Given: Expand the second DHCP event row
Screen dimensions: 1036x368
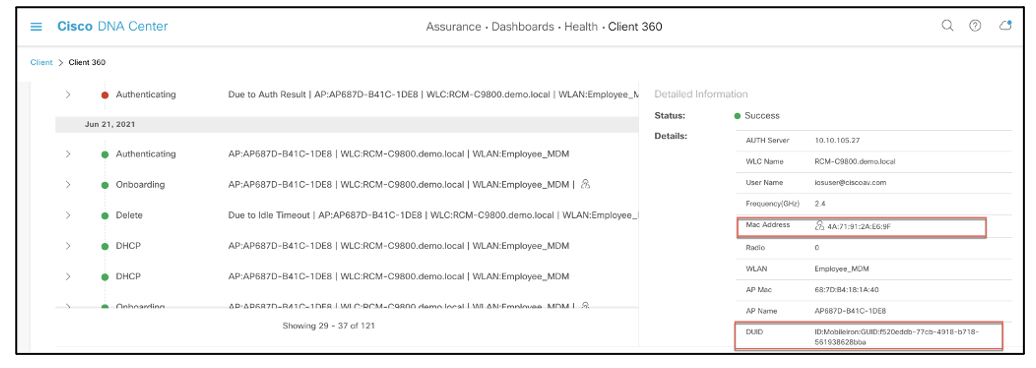Looking at the screenshot, I should [x=68, y=276].
